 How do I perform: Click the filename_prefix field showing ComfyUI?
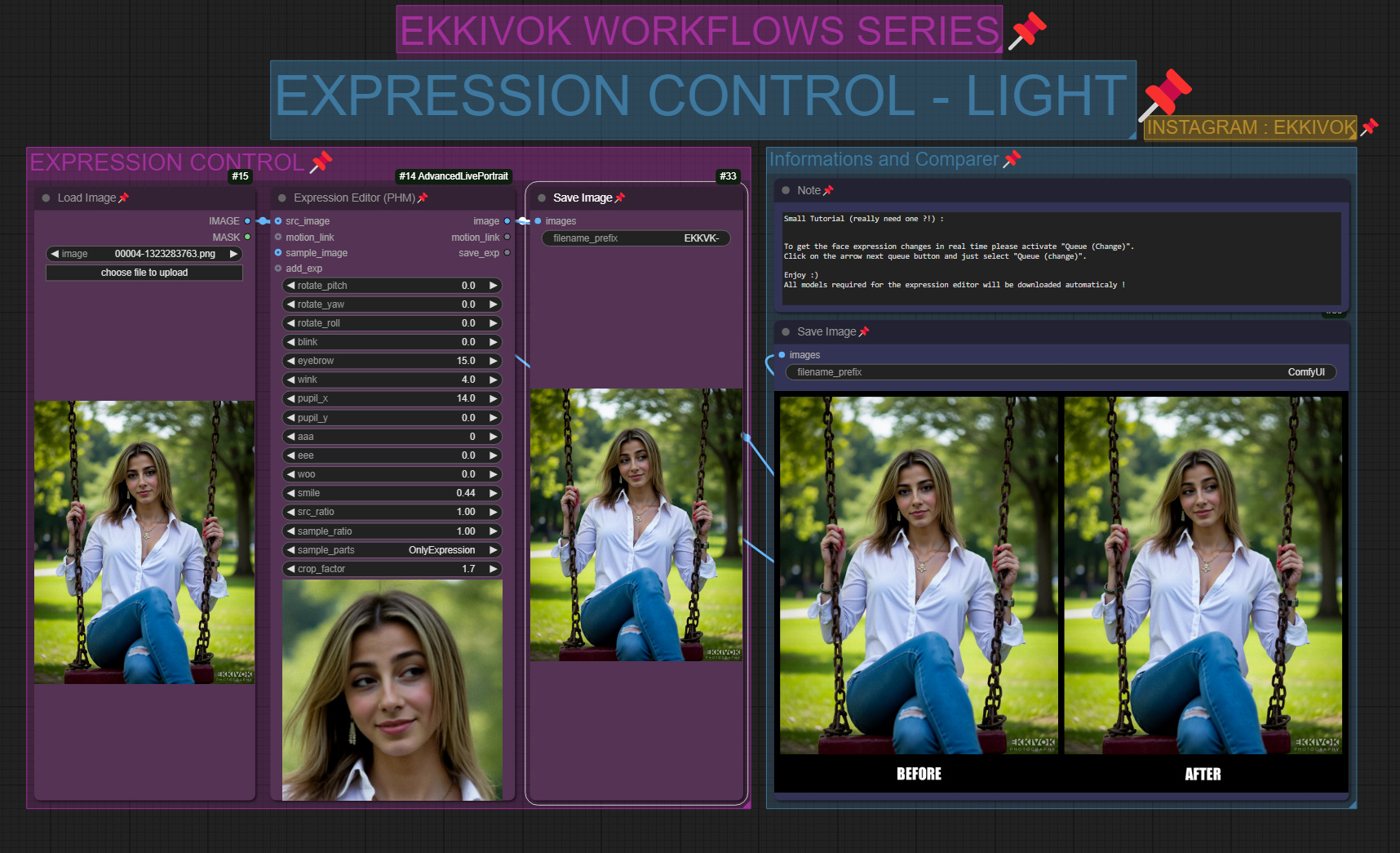[1060, 371]
